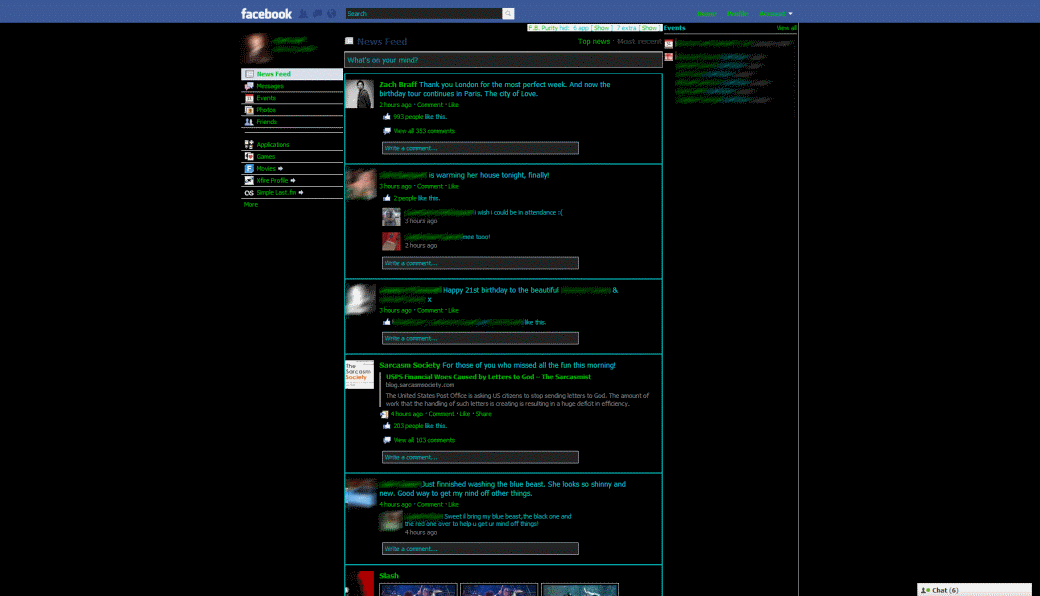Open the Chat (6) bar
The image size is (1040, 596).
[x=974, y=590]
